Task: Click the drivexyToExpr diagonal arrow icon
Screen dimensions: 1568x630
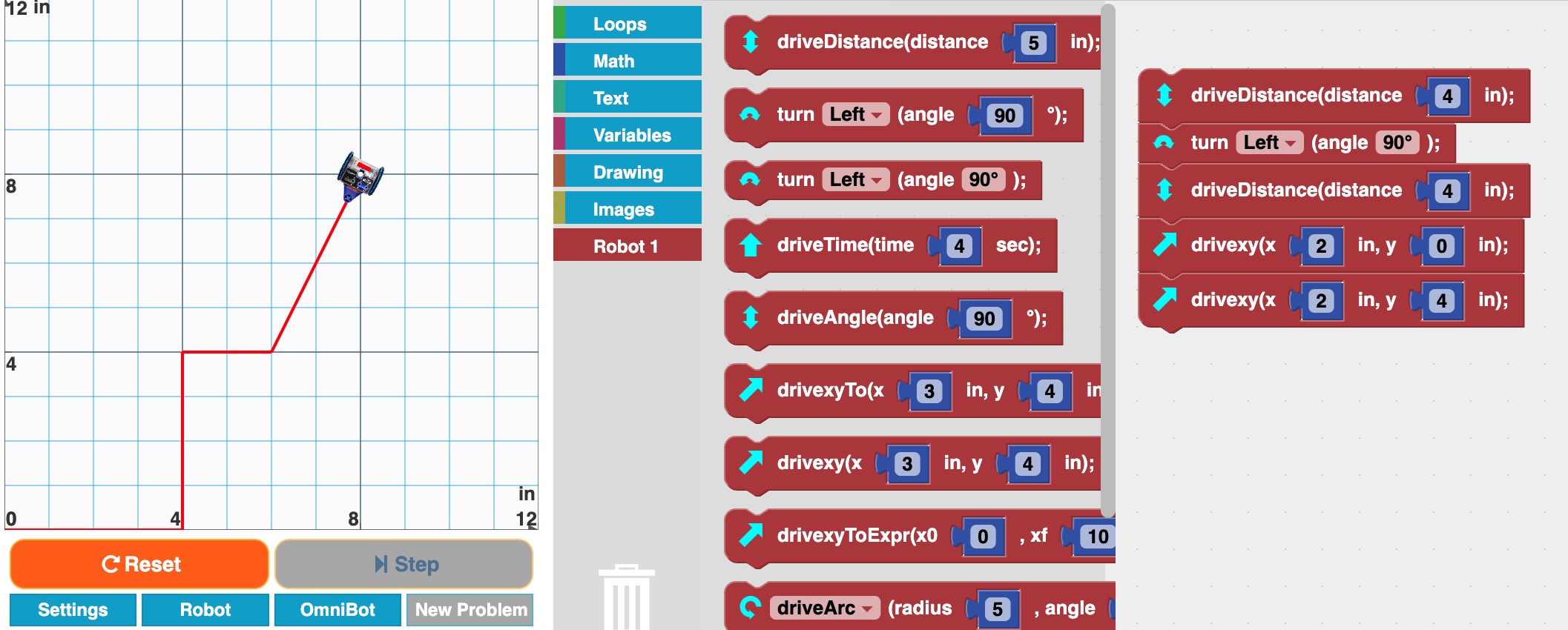Action: [751, 535]
